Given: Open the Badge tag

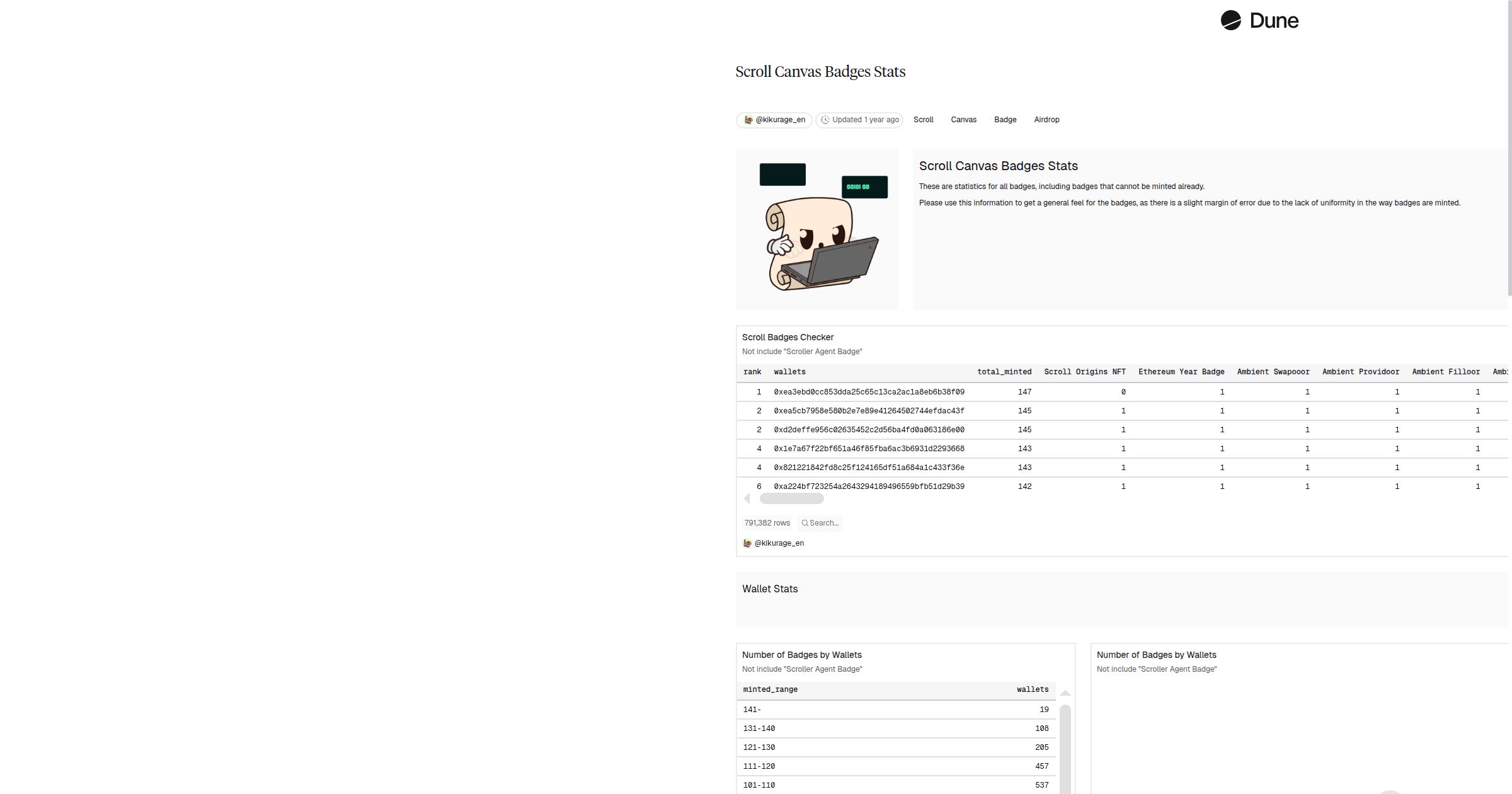Looking at the screenshot, I should click(1005, 120).
